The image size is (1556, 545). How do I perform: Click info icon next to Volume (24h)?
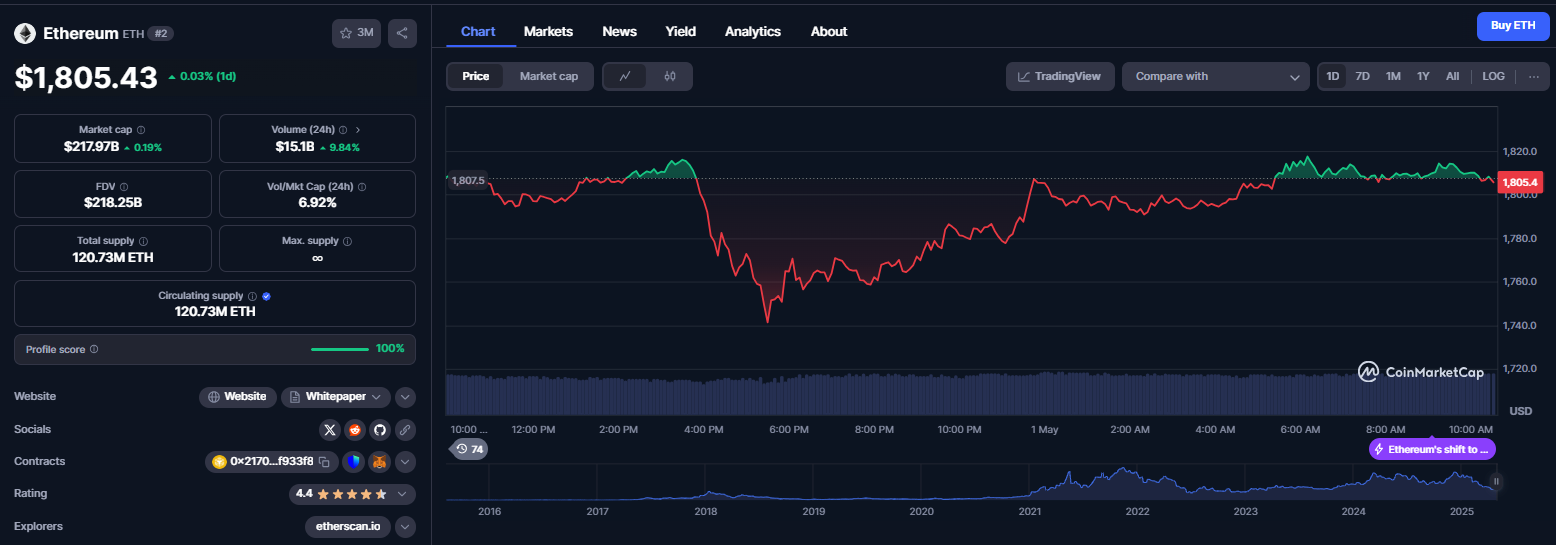(343, 130)
